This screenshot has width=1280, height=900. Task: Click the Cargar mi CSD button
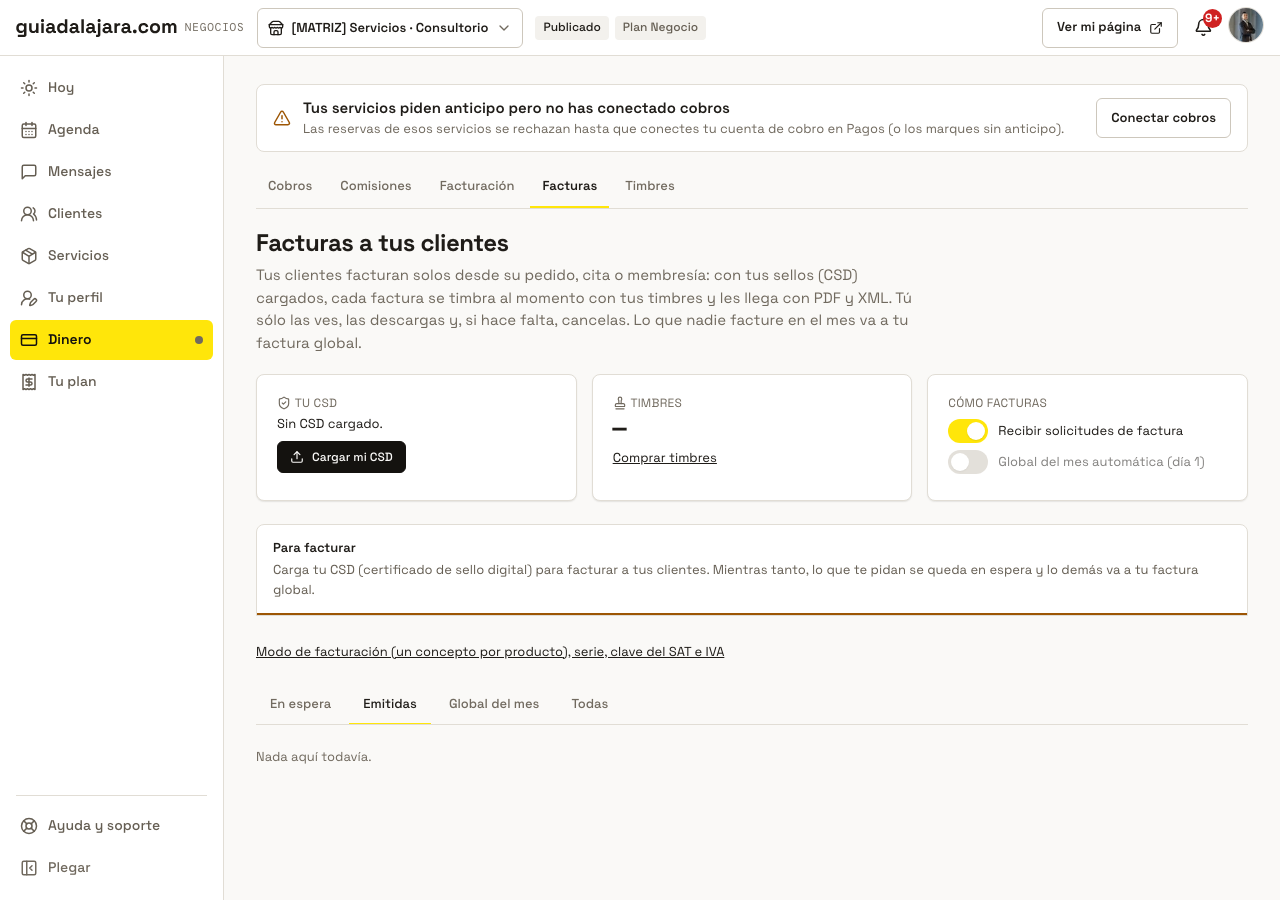coord(341,457)
